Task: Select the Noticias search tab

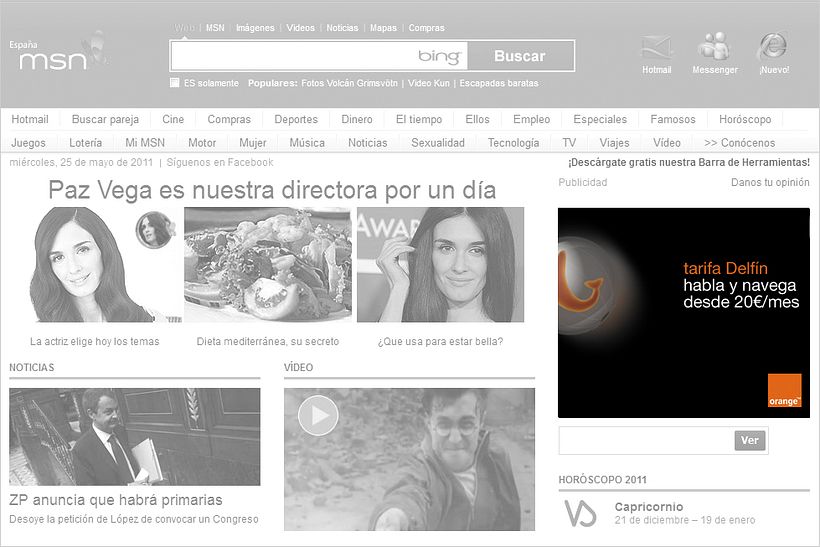Action: (x=343, y=28)
